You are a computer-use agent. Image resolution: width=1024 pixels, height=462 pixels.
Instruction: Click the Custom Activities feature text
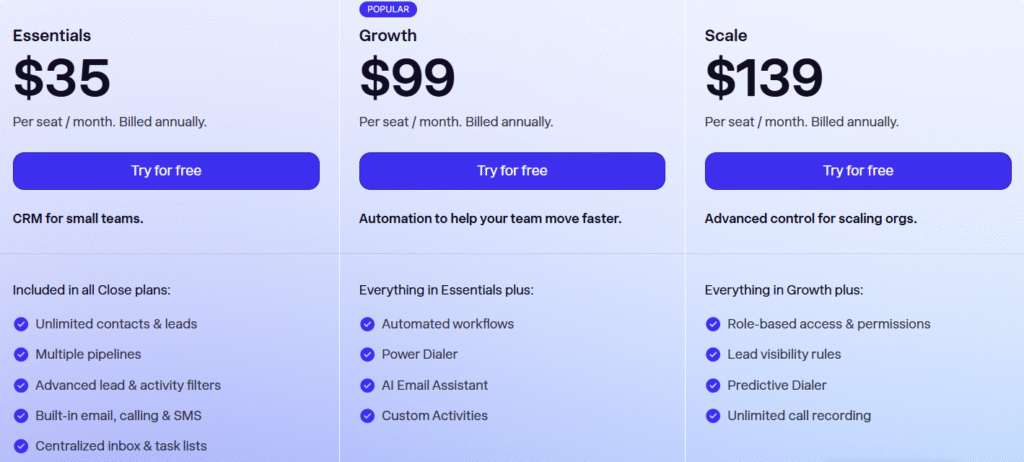pos(434,415)
